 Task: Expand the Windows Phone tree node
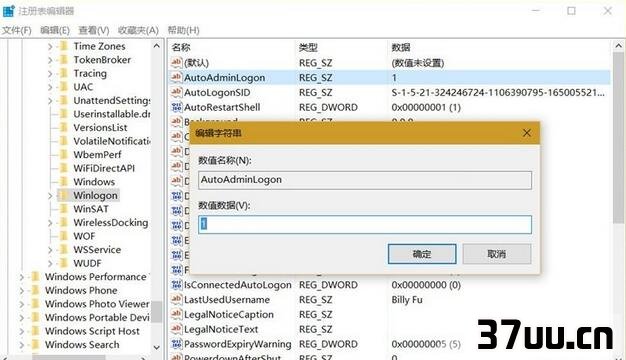click(x=22, y=291)
